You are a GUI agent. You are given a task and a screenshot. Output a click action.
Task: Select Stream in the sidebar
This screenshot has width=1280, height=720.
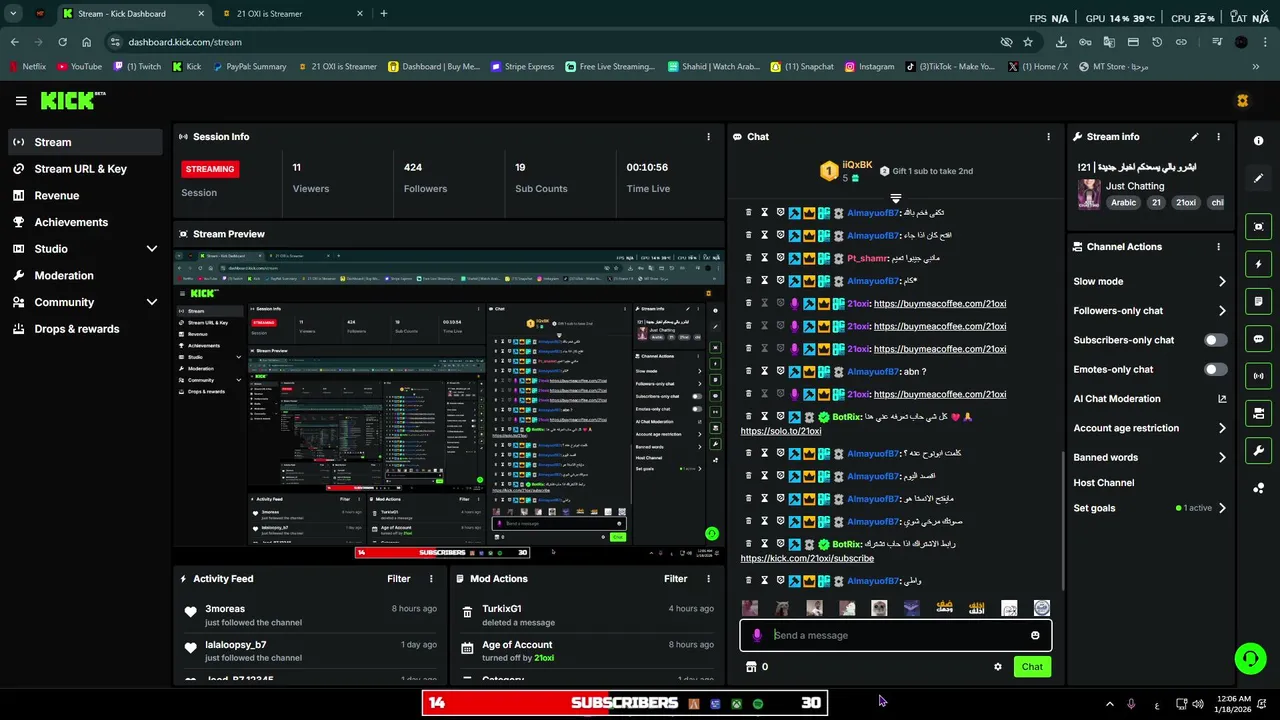[x=85, y=142]
